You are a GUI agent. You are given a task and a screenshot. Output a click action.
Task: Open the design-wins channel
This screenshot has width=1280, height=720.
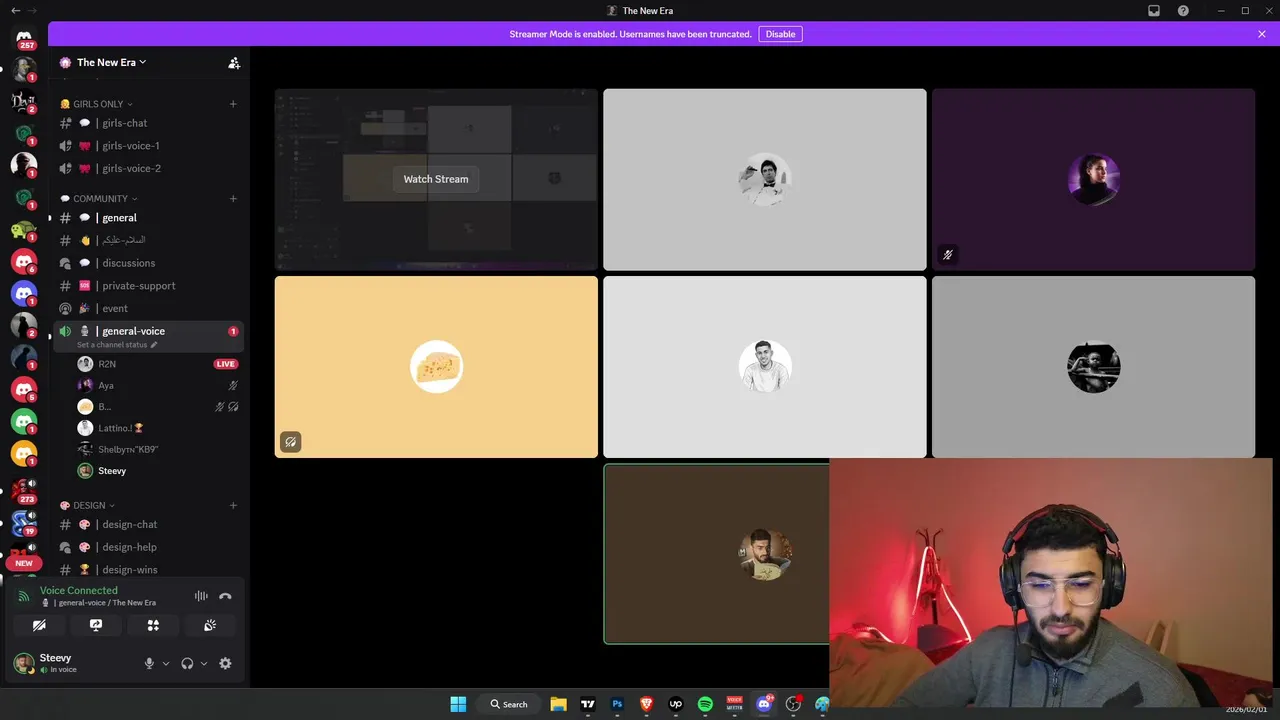[x=148, y=569]
